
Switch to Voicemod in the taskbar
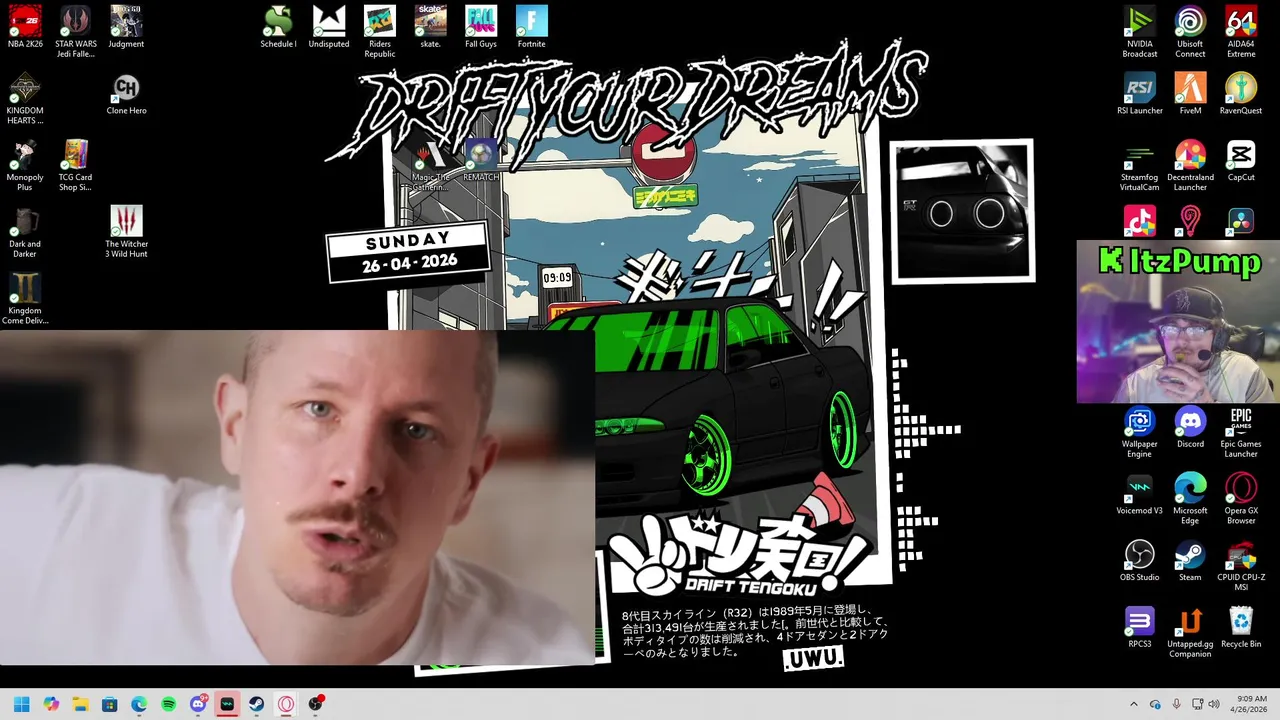pos(228,704)
